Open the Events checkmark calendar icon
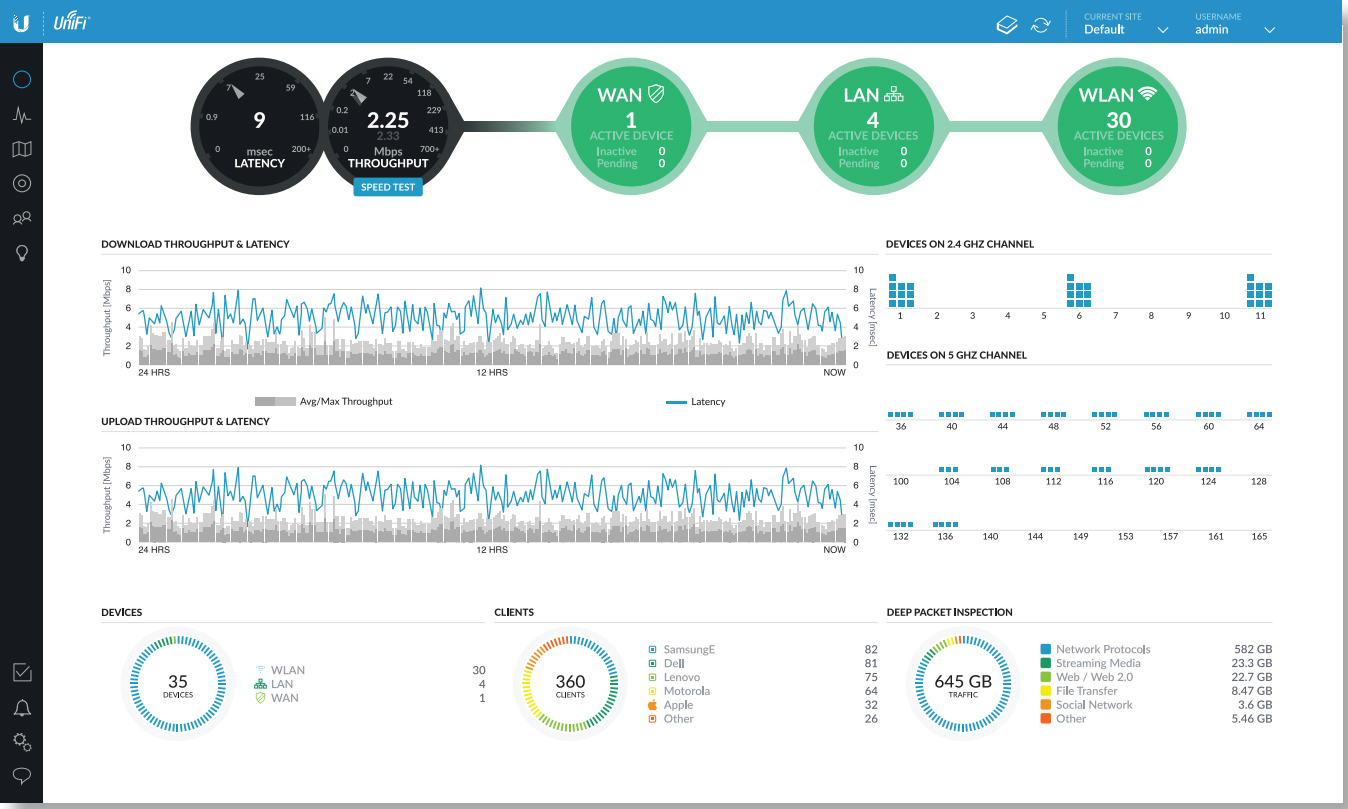The width and height of the screenshot is (1348, 809). pyautogui.click(x=22, y=673)
